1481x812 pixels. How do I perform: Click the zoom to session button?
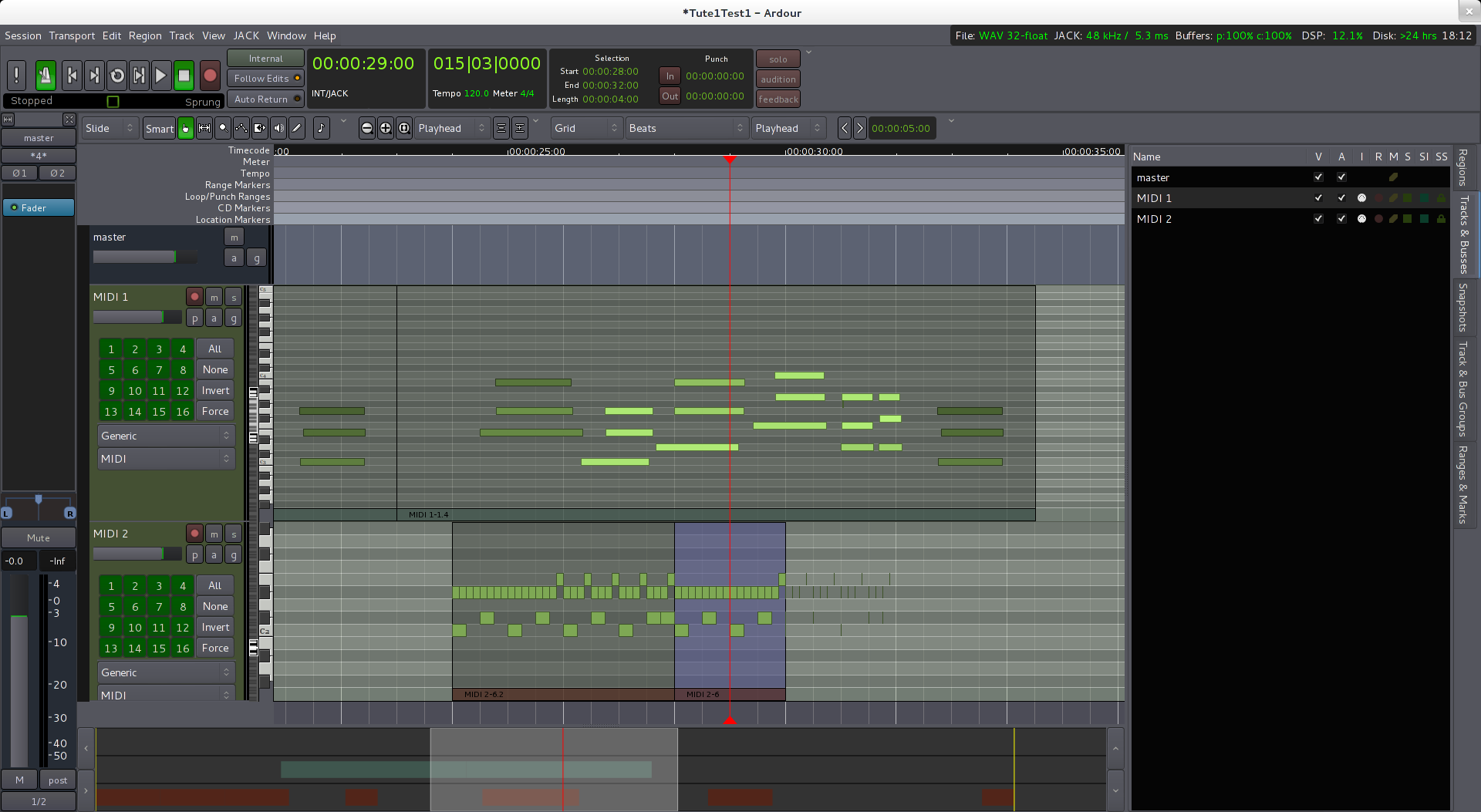click(404, 128)
